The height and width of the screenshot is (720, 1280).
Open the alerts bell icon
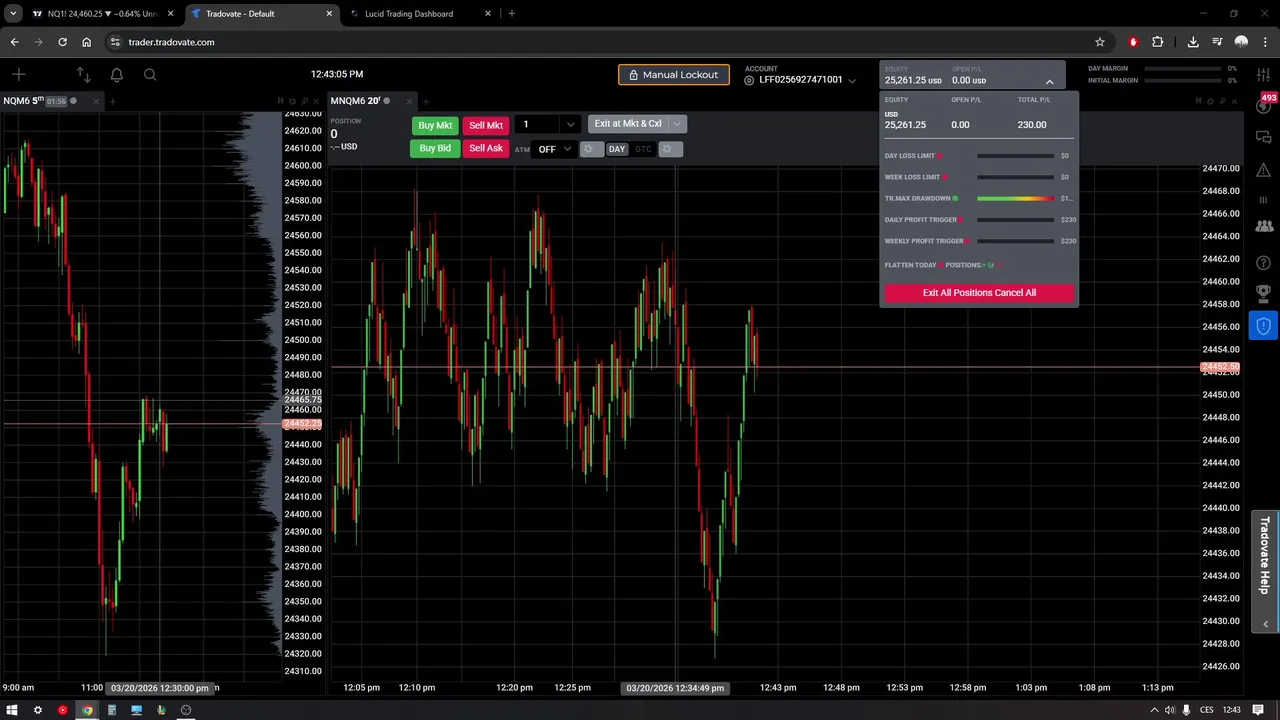coord(116,74)
